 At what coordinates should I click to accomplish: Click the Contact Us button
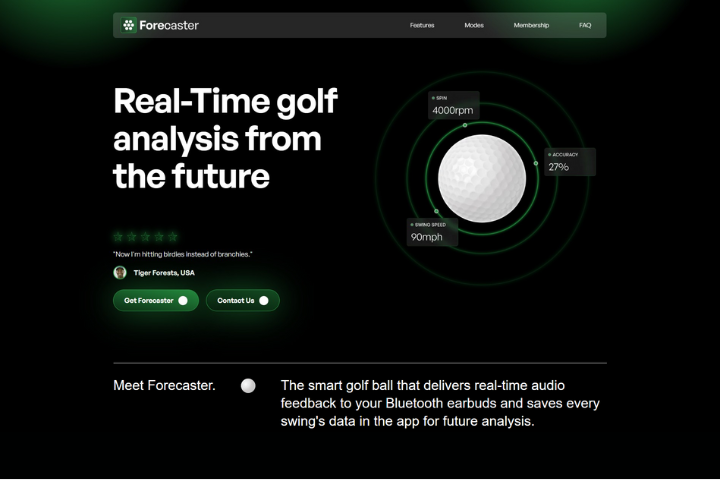click(x=242, y=300)
